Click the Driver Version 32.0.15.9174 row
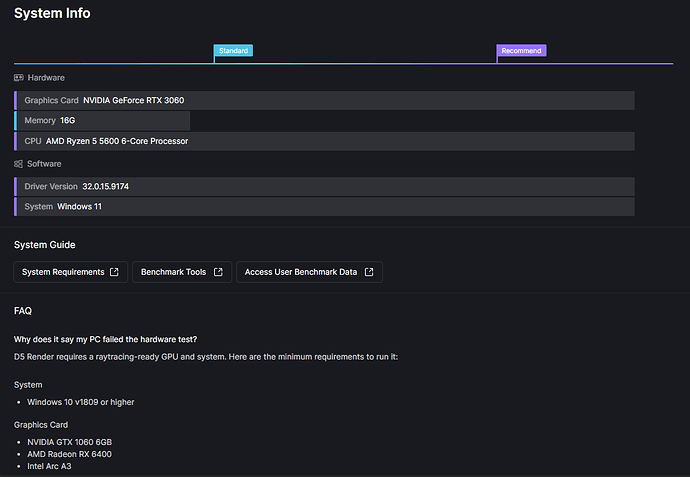 [324, 186]
